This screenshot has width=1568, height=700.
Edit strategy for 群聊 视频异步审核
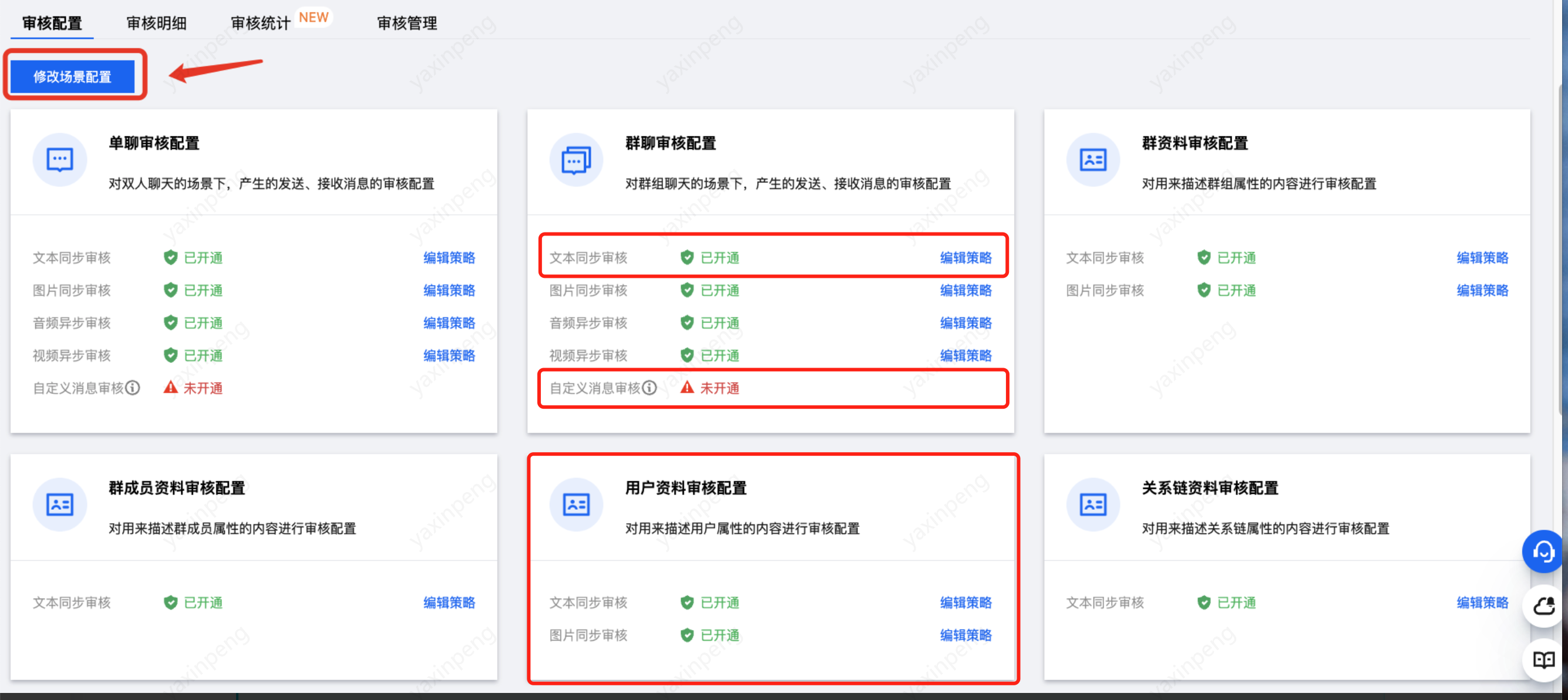click(966, 355)
